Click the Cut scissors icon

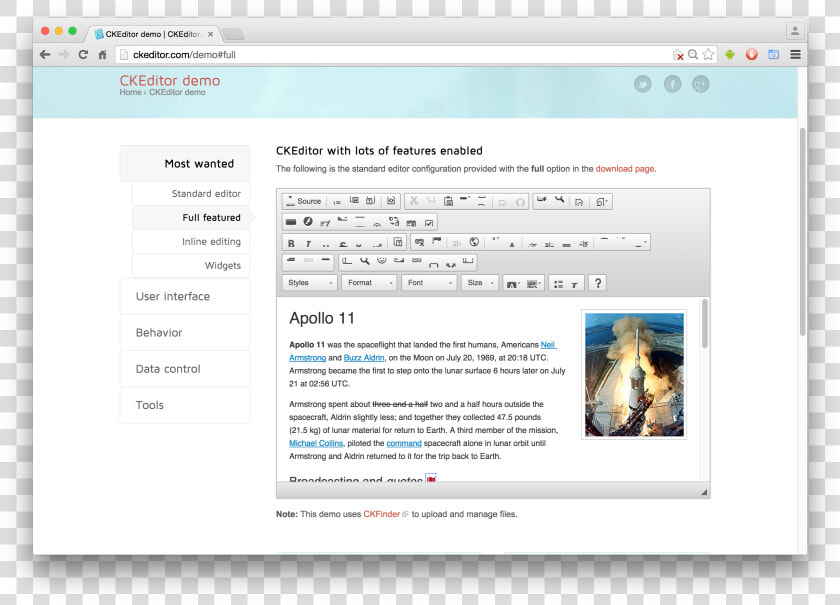coord(414,201)
